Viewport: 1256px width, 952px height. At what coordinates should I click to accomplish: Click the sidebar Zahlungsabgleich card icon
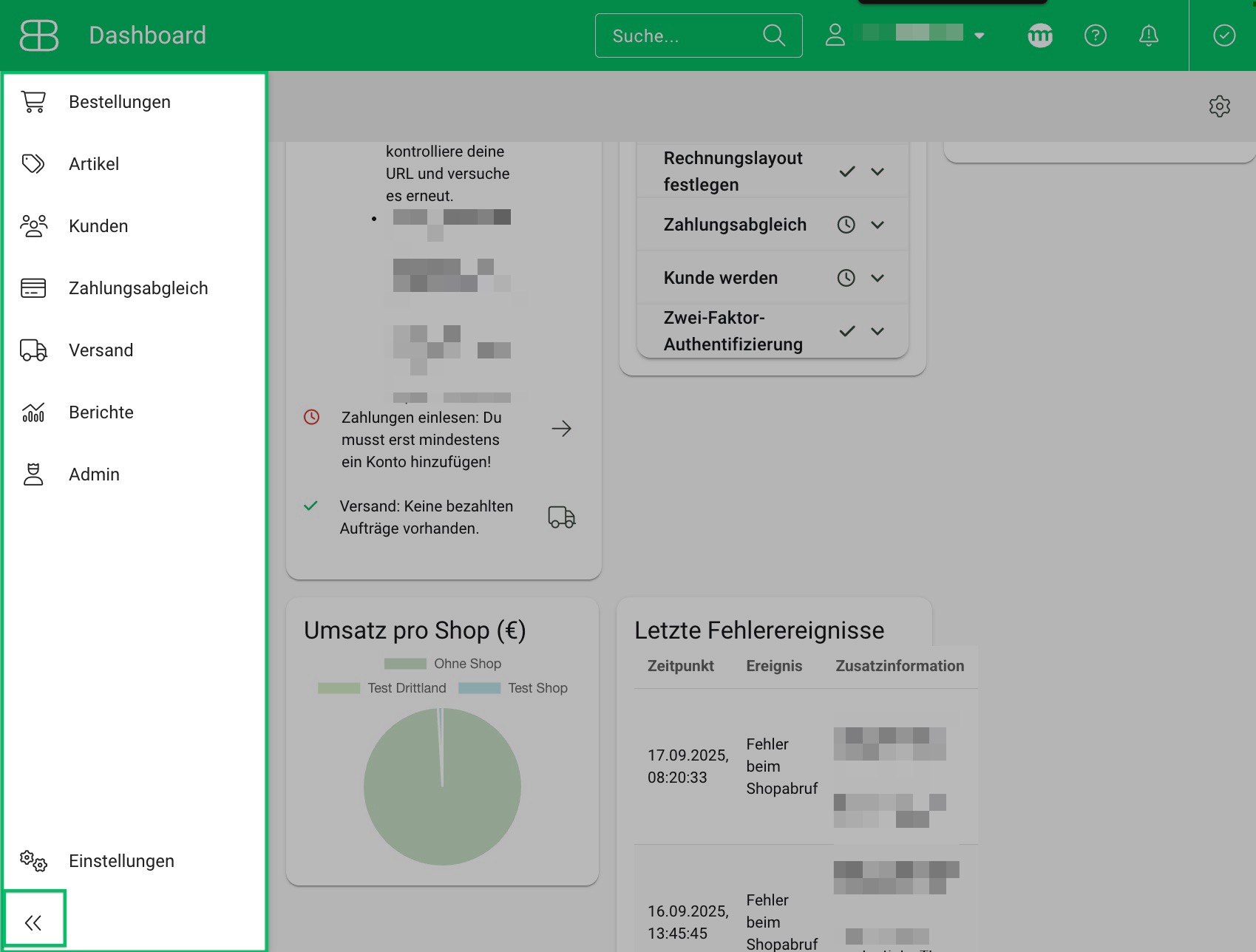click(33, 288)
